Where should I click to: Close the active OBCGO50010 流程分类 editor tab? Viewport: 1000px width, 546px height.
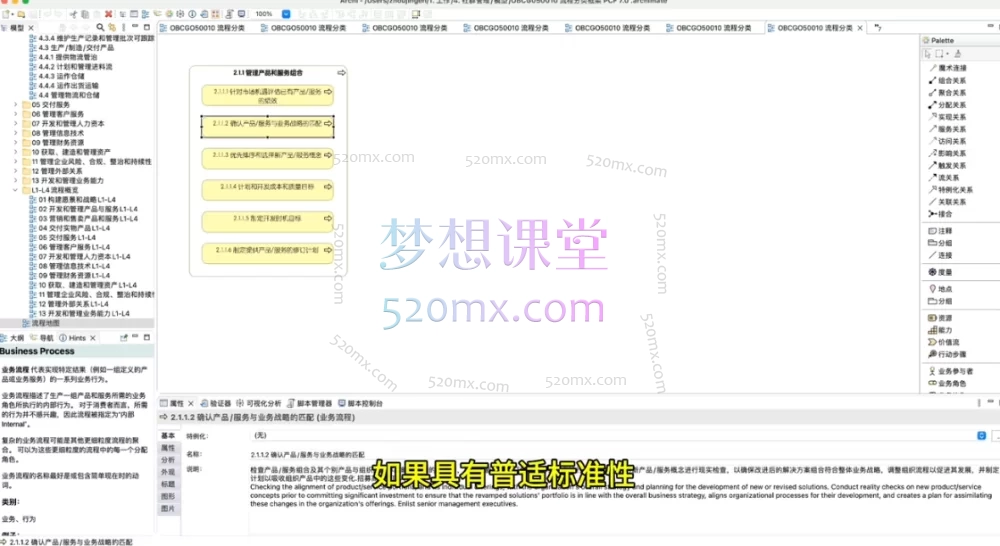pyautogui.click(x=860, y=28)
